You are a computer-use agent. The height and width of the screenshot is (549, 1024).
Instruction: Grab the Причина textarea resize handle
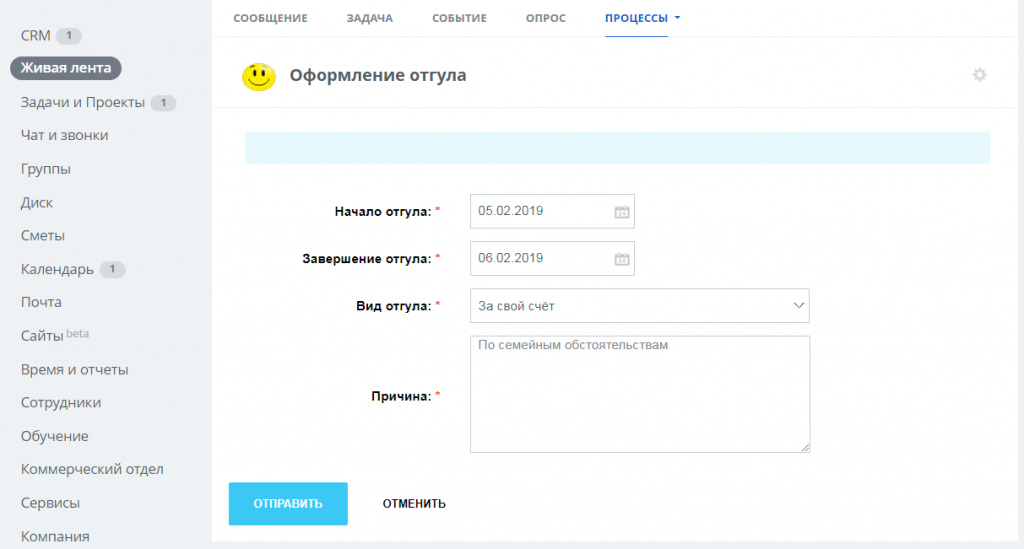tap(805, 447)
